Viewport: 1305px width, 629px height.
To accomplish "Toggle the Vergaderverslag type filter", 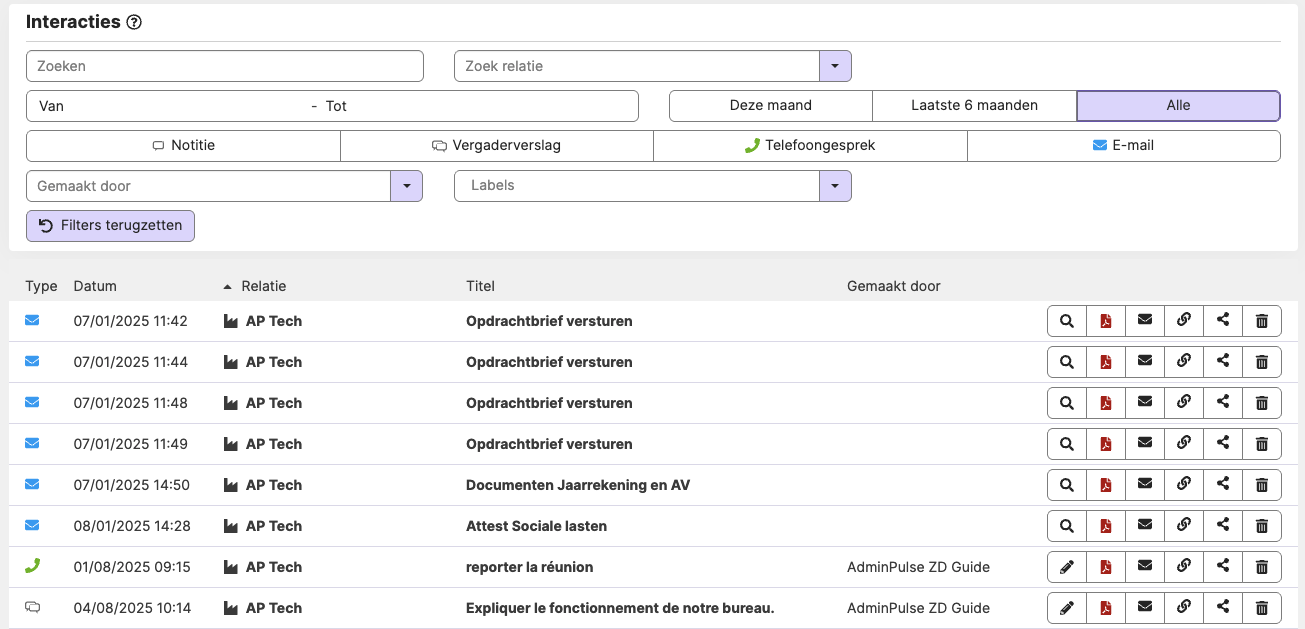I will 497,145.
